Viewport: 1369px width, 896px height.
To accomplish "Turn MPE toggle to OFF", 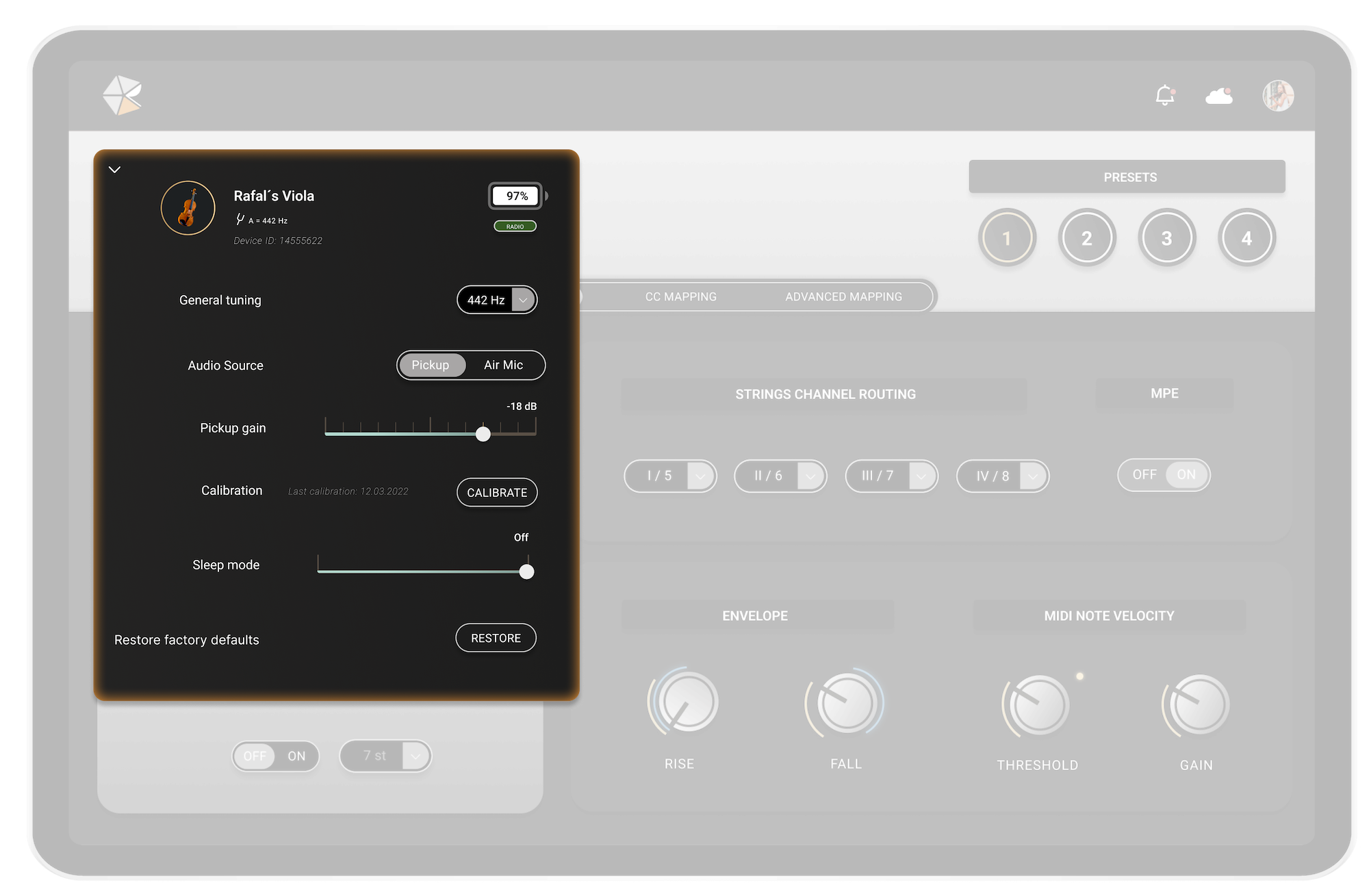I will [1144, 475].
